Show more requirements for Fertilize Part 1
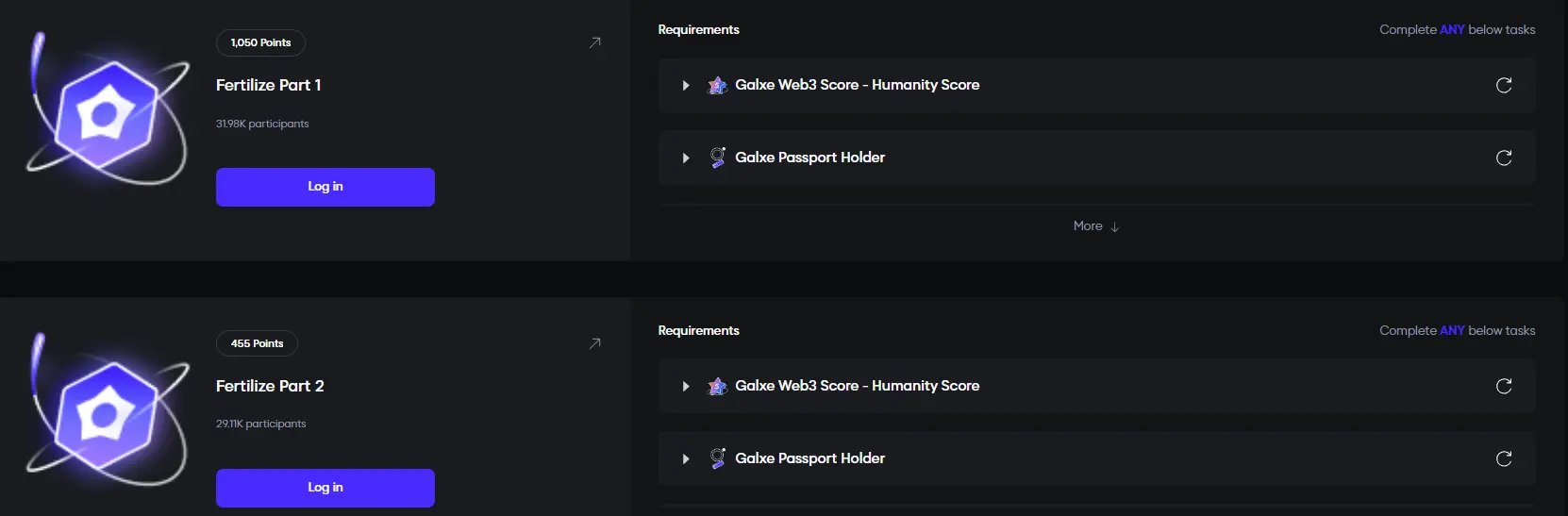The image size is (1568, 516). (1095, 226)
